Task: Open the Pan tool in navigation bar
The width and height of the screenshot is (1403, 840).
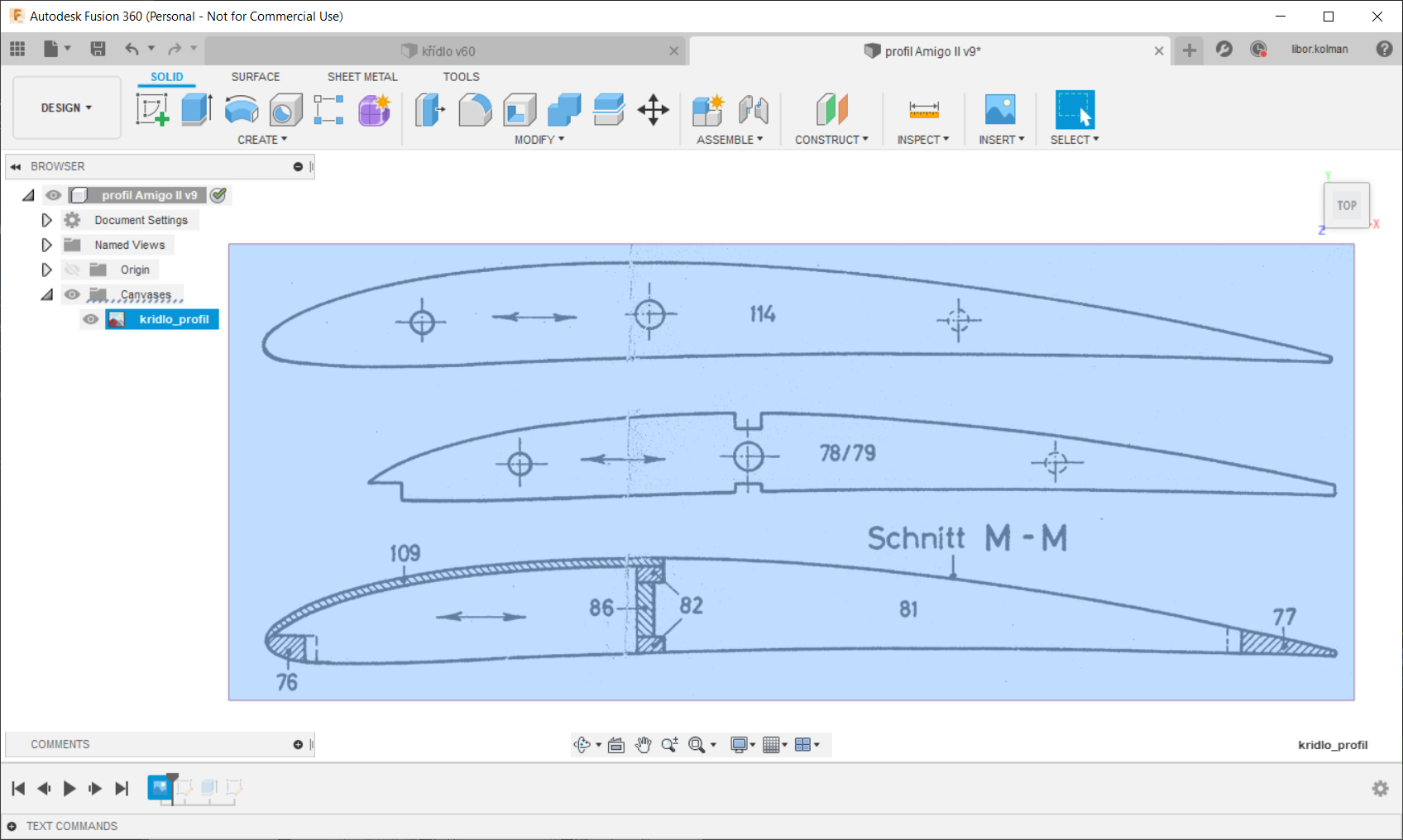Action: (x=643, y=745)
